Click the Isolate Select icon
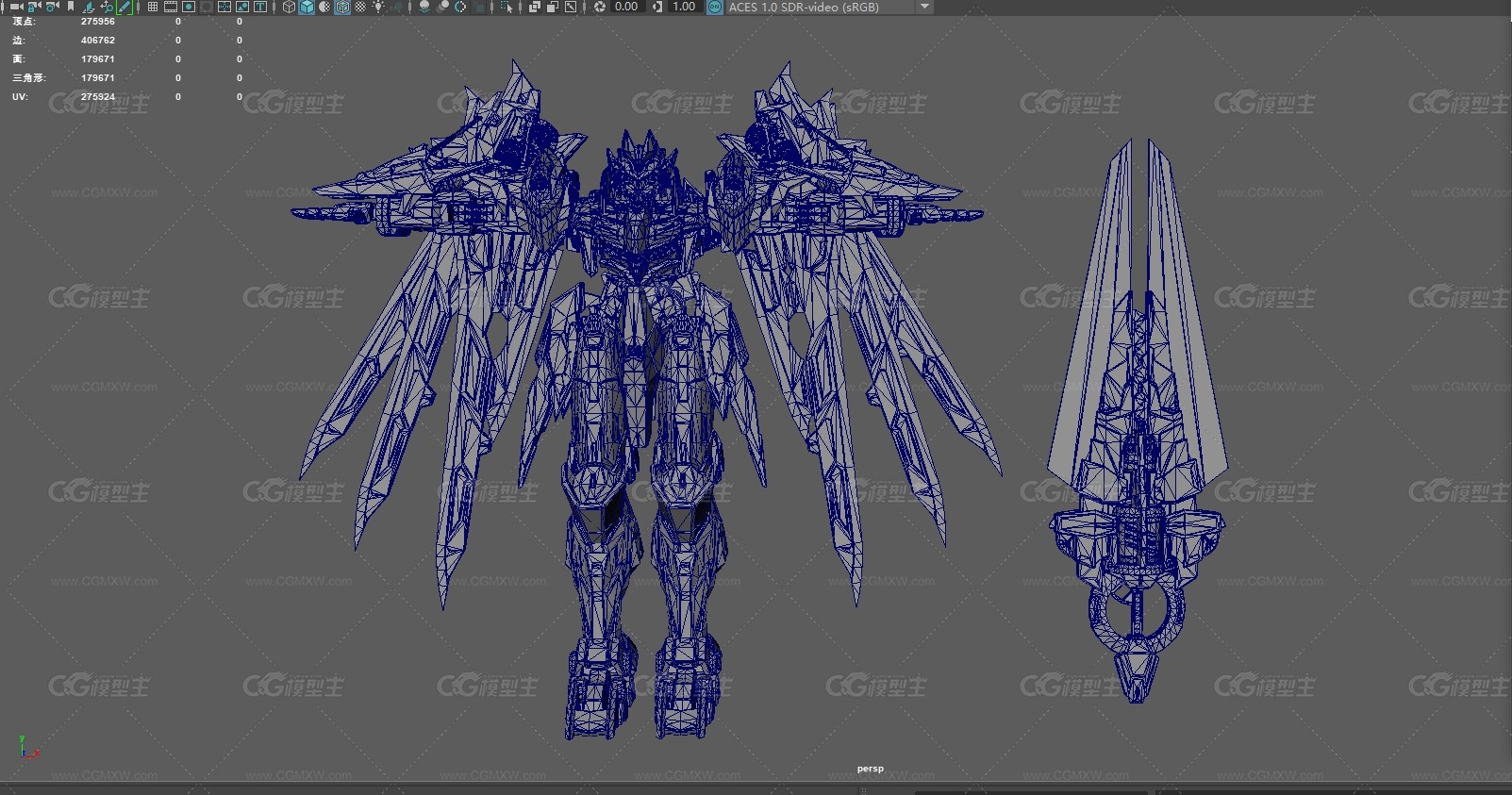This screenshot has width=1512, height=795. tap(507, 7)
